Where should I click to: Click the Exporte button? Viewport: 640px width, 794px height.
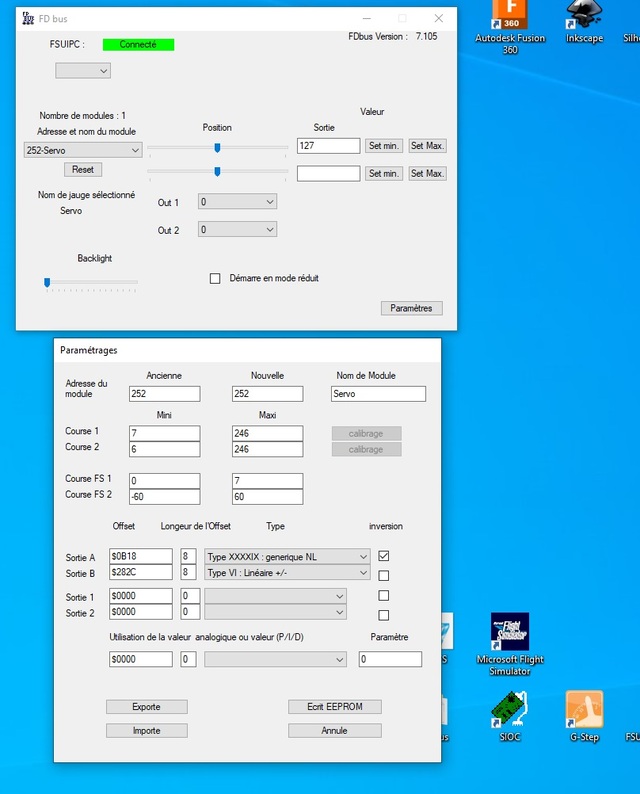[x=146, y=707]
